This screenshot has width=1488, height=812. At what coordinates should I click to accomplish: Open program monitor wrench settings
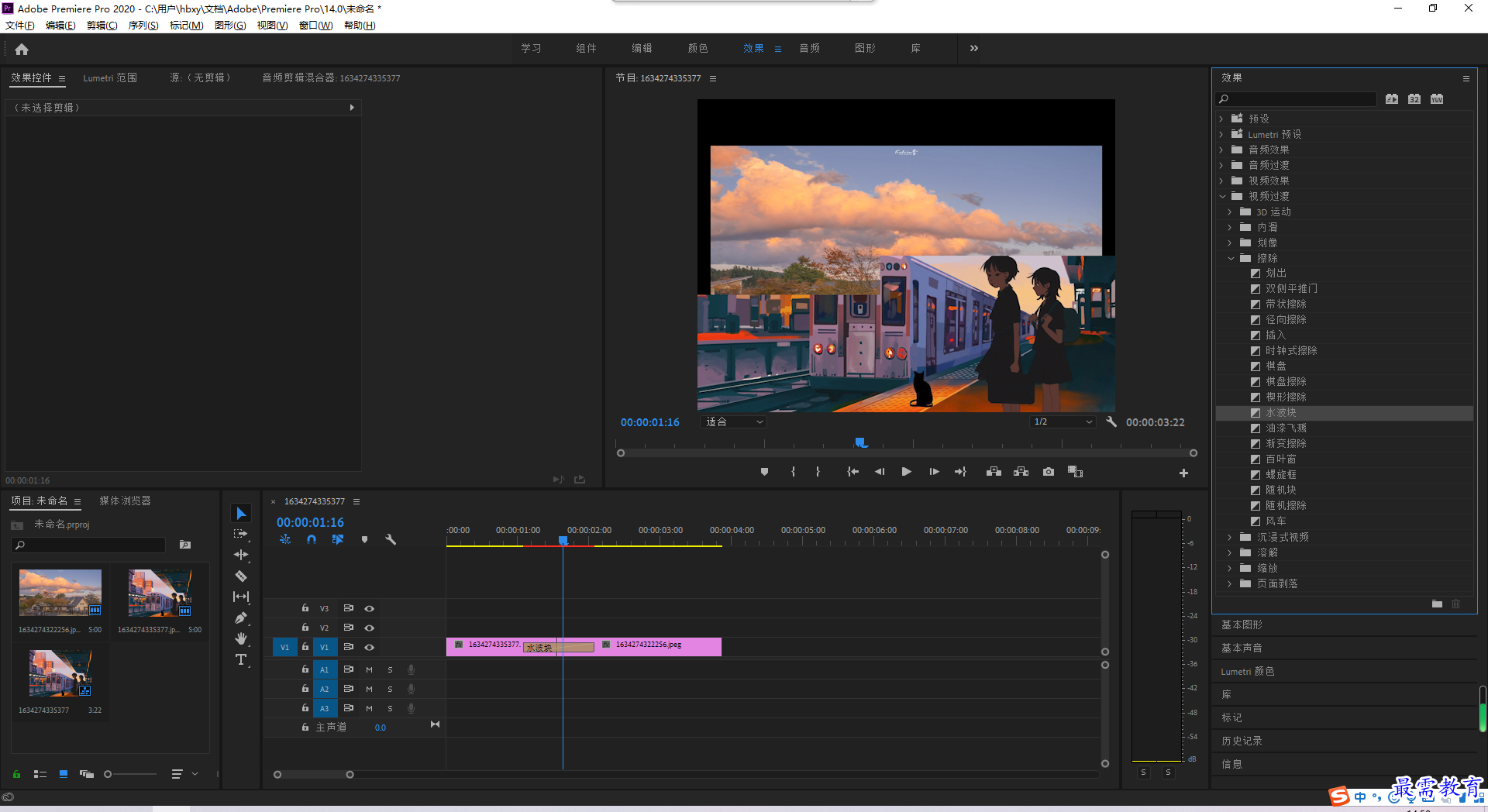(x=1111, y=421)
